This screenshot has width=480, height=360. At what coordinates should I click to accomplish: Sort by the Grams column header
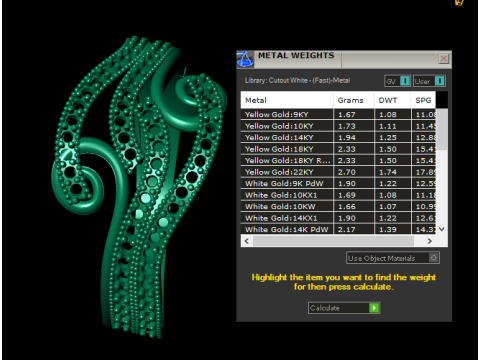[x=354, y=100]
